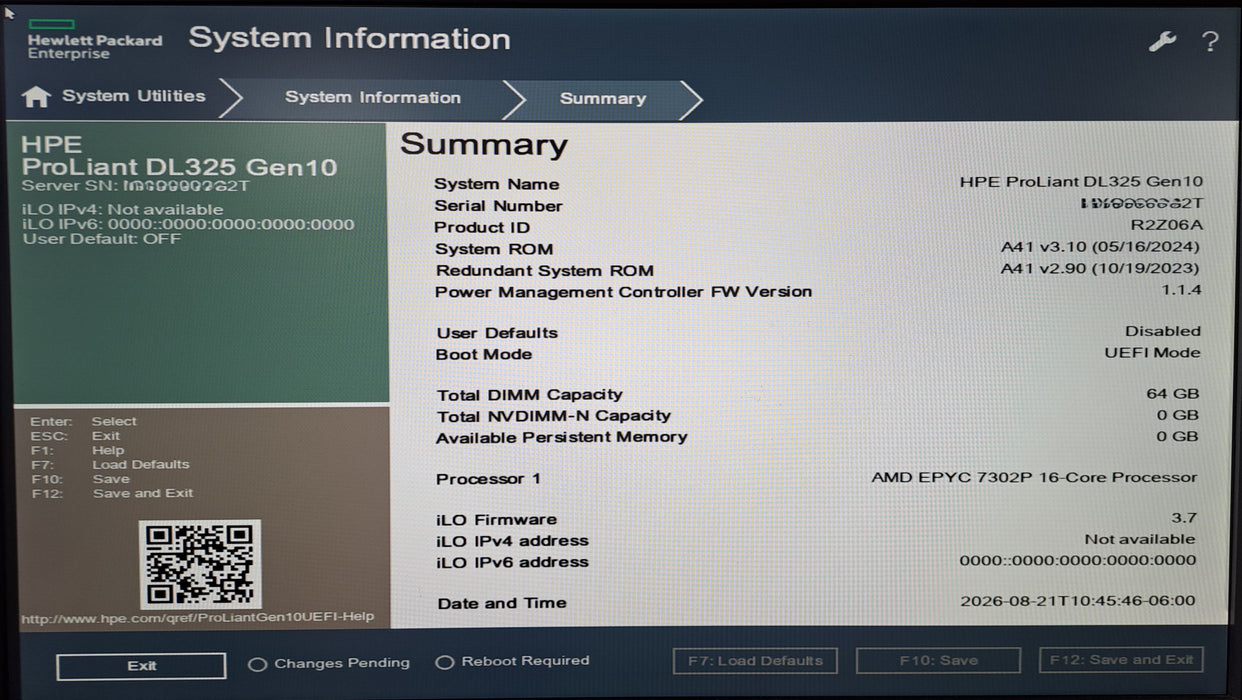Screen dimensions: 1242x700
Task: Click the iLO IPv6 address label
Action: tap(512, 562)
